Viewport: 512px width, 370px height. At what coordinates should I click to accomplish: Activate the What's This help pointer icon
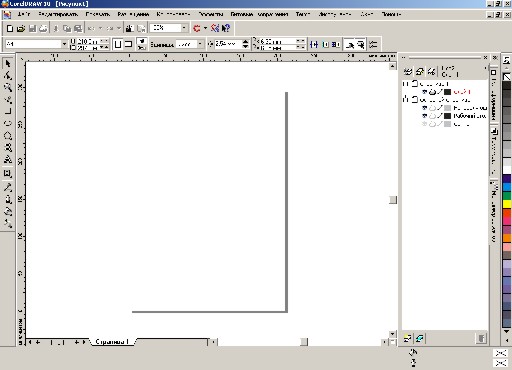pos(226,28)
